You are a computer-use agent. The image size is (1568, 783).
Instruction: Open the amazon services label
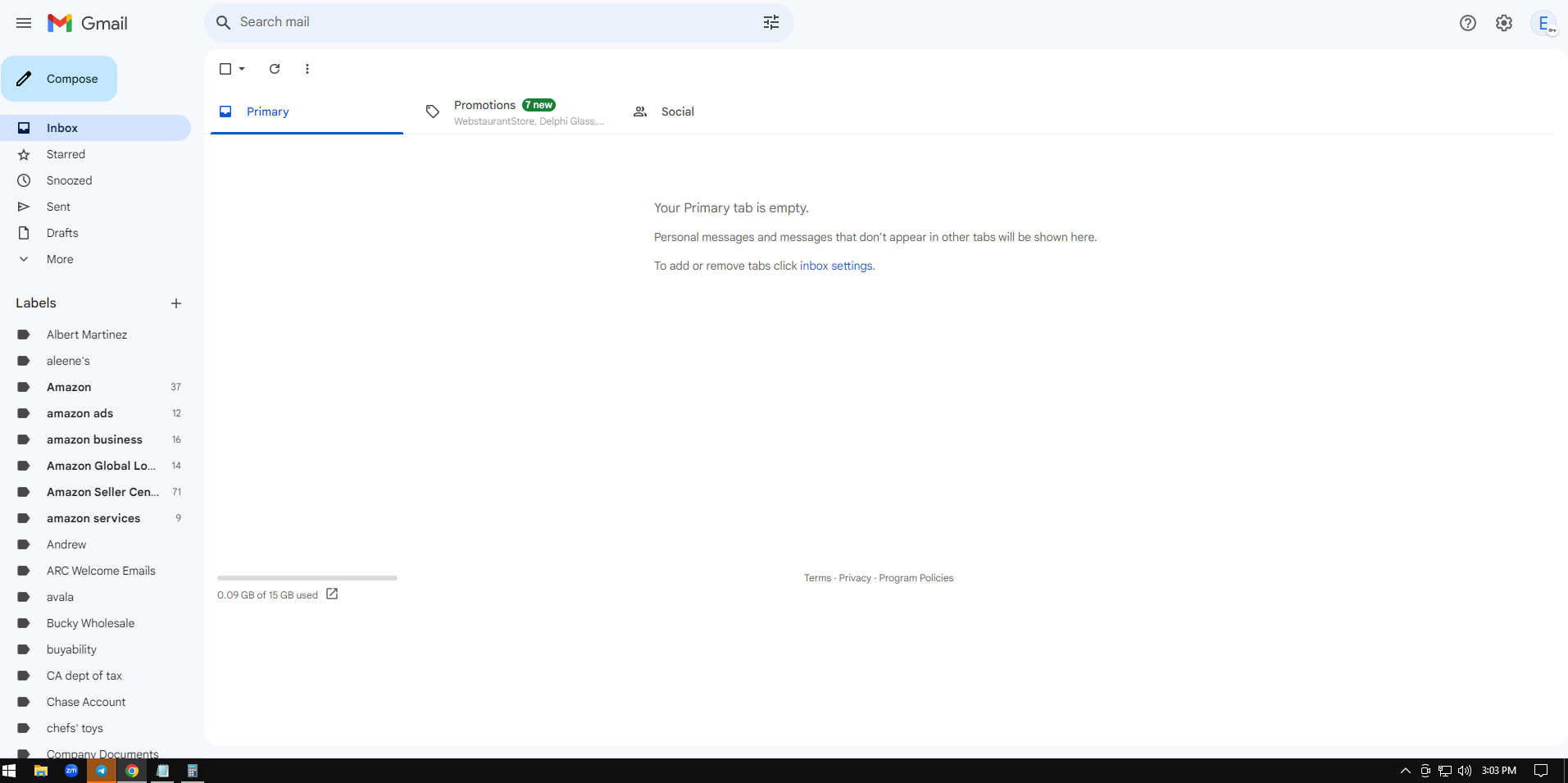(95, 518)
